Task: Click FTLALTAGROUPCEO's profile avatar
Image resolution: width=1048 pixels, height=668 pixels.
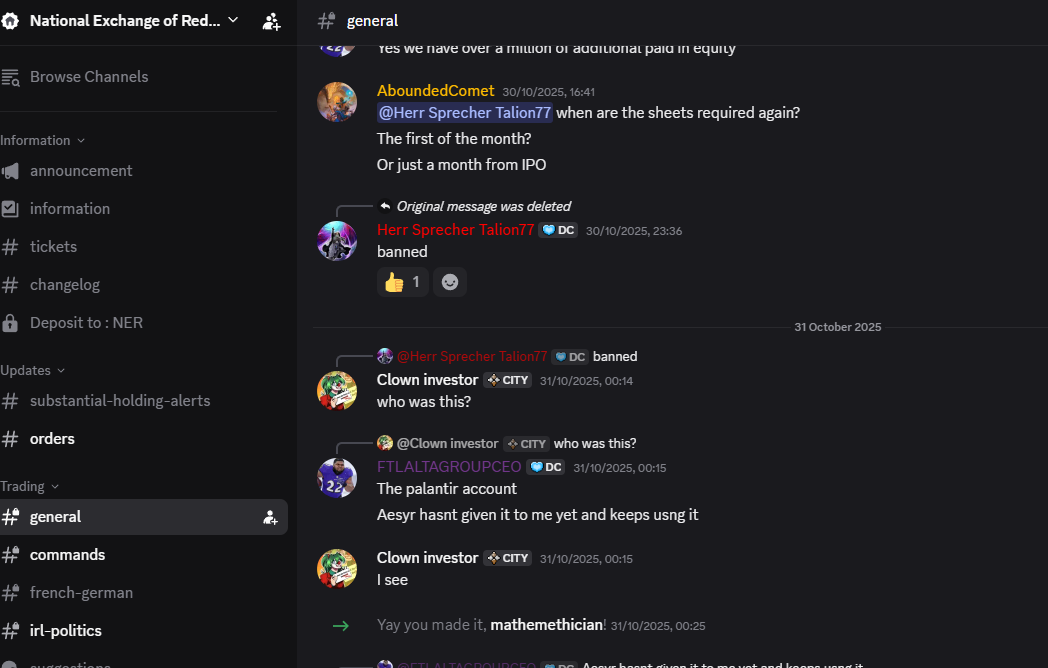Action: coord(337,478)
